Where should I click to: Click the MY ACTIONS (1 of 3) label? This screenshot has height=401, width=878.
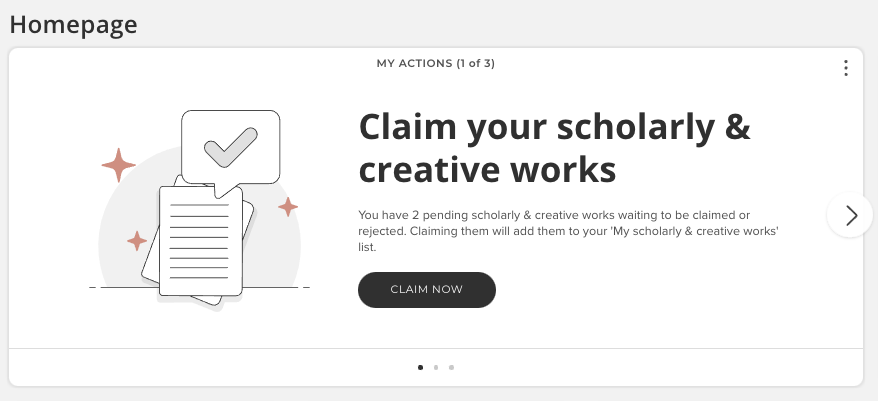tap(435, 64)
